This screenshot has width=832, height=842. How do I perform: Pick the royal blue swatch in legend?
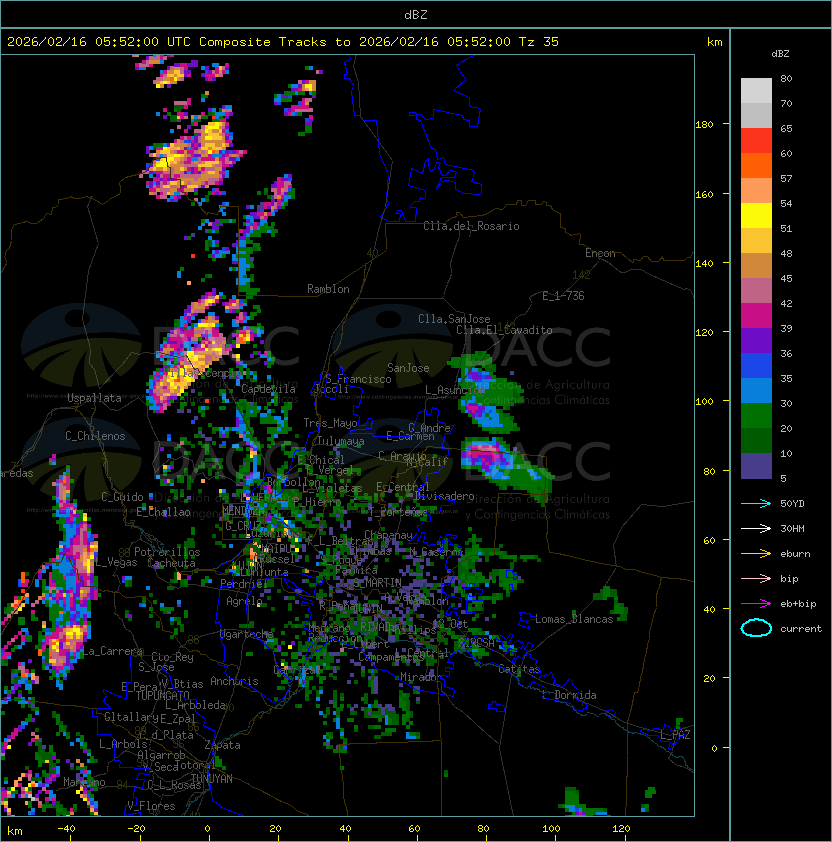click(x=756, y=365)
